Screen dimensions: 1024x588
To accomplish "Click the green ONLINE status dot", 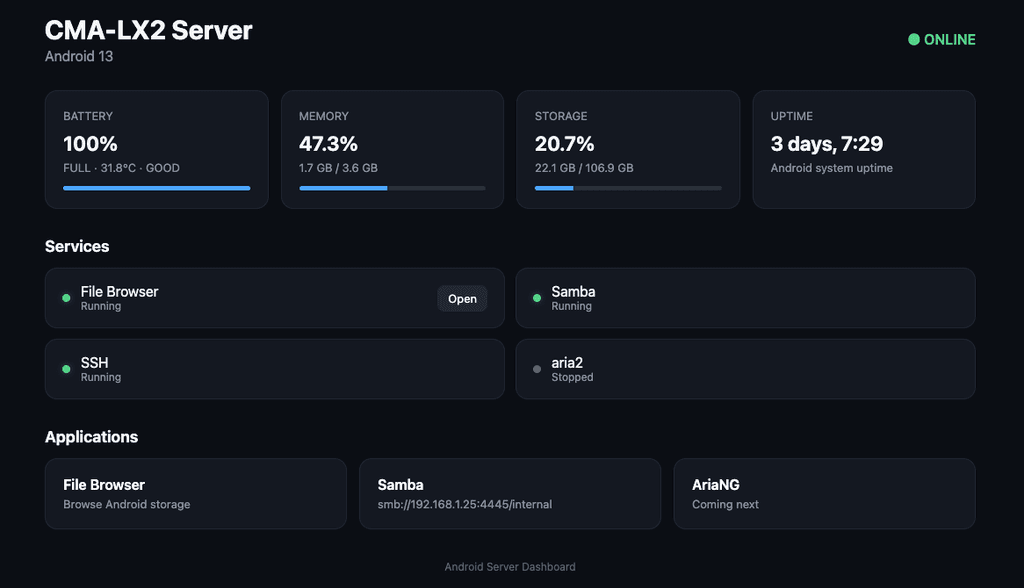I will coord(914,40).
